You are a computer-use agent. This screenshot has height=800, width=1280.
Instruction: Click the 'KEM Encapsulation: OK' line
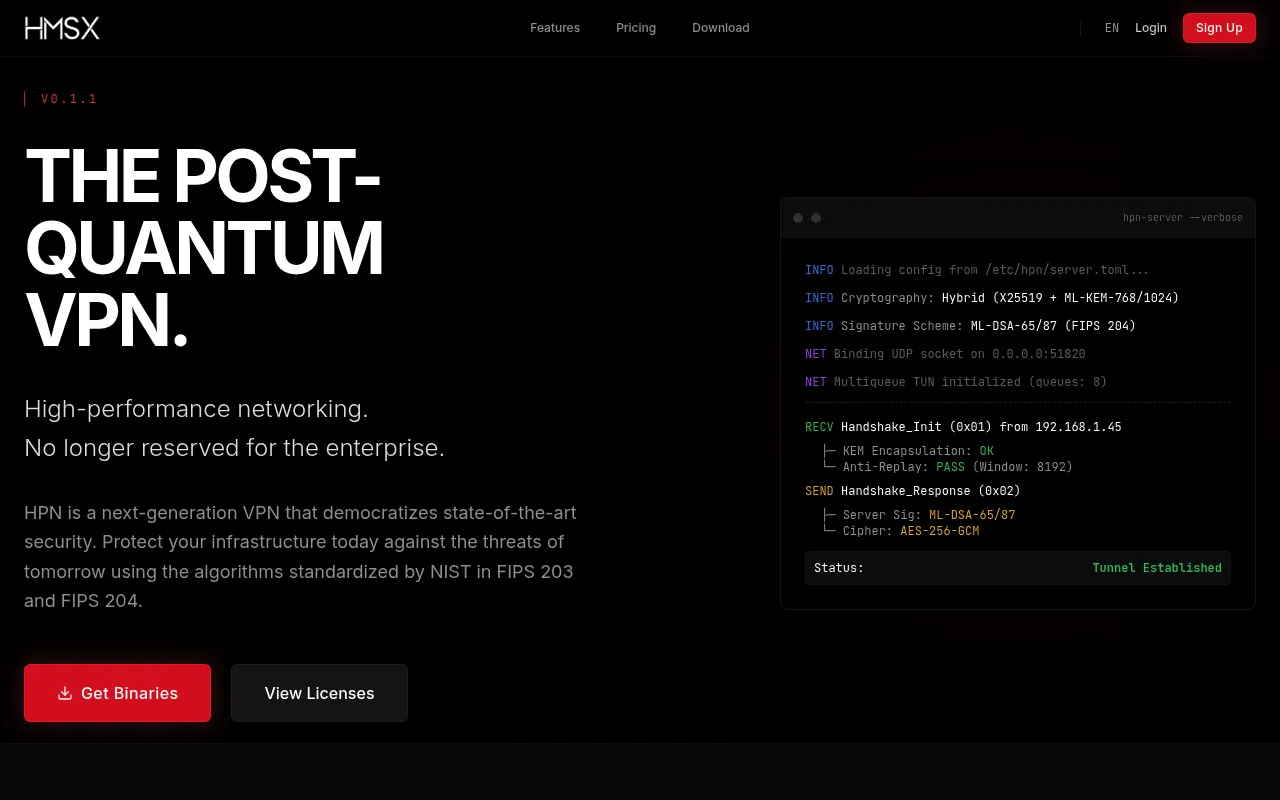coord(907,451)
